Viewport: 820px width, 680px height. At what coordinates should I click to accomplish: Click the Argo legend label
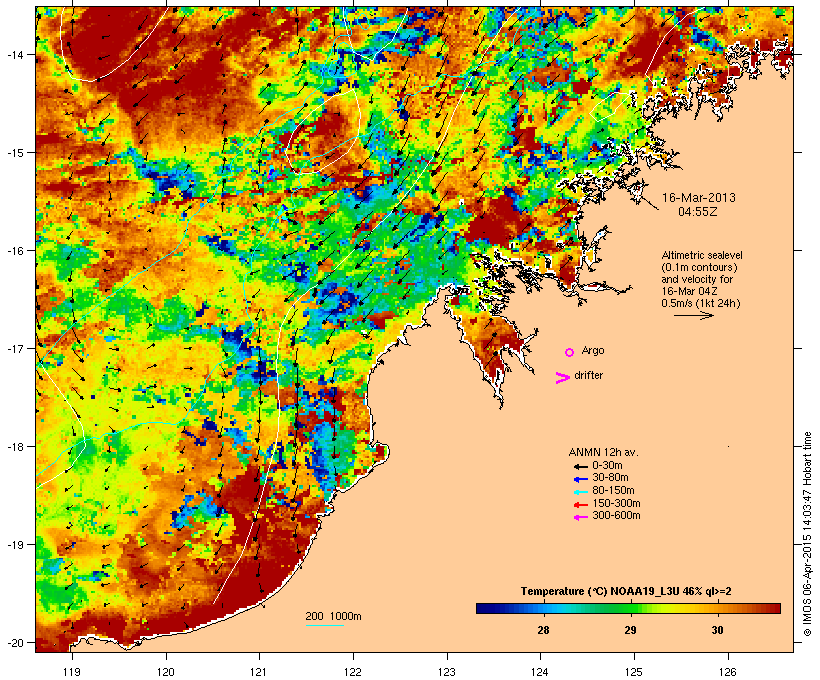click(593, 350)
